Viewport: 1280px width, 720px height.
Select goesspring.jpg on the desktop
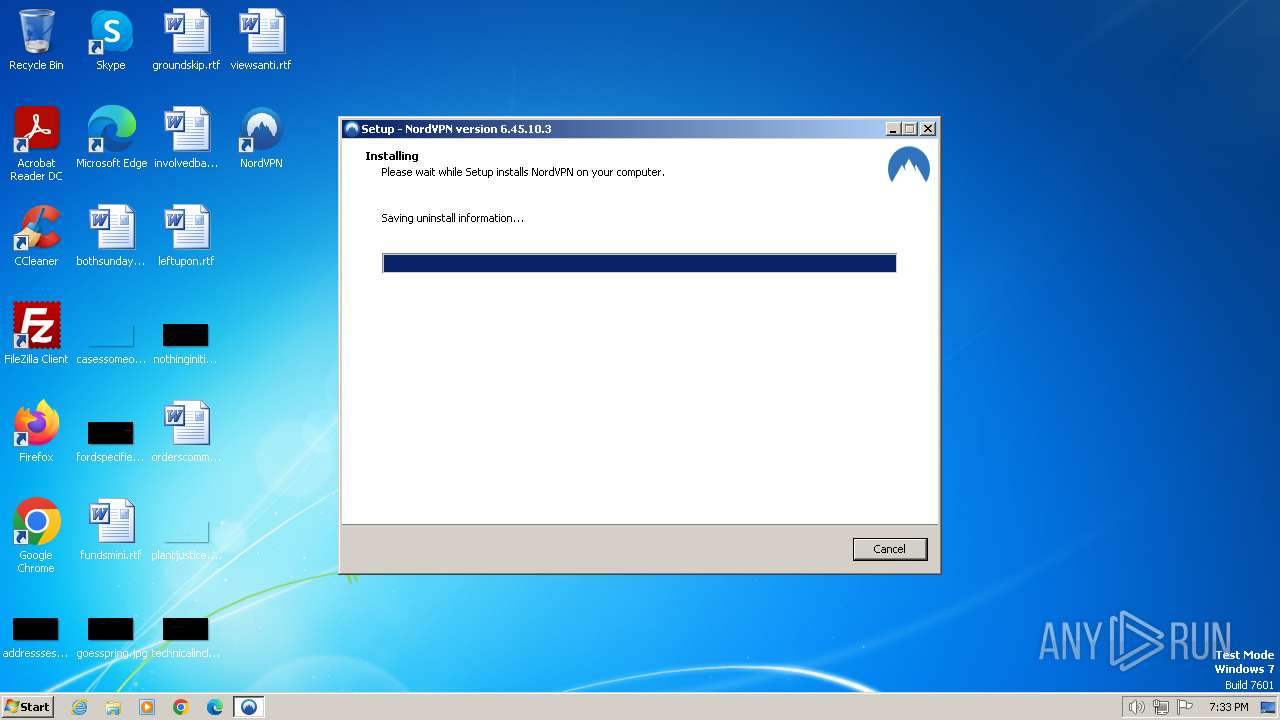coord(111,638)
